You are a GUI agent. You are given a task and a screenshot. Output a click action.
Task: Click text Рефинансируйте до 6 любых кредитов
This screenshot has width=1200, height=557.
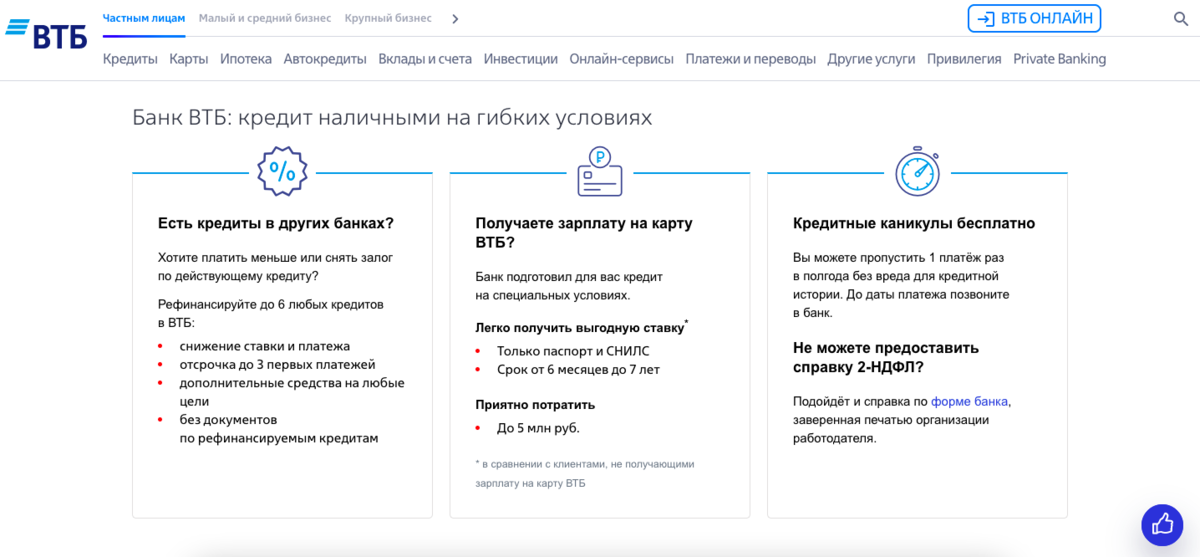(271, 313)
